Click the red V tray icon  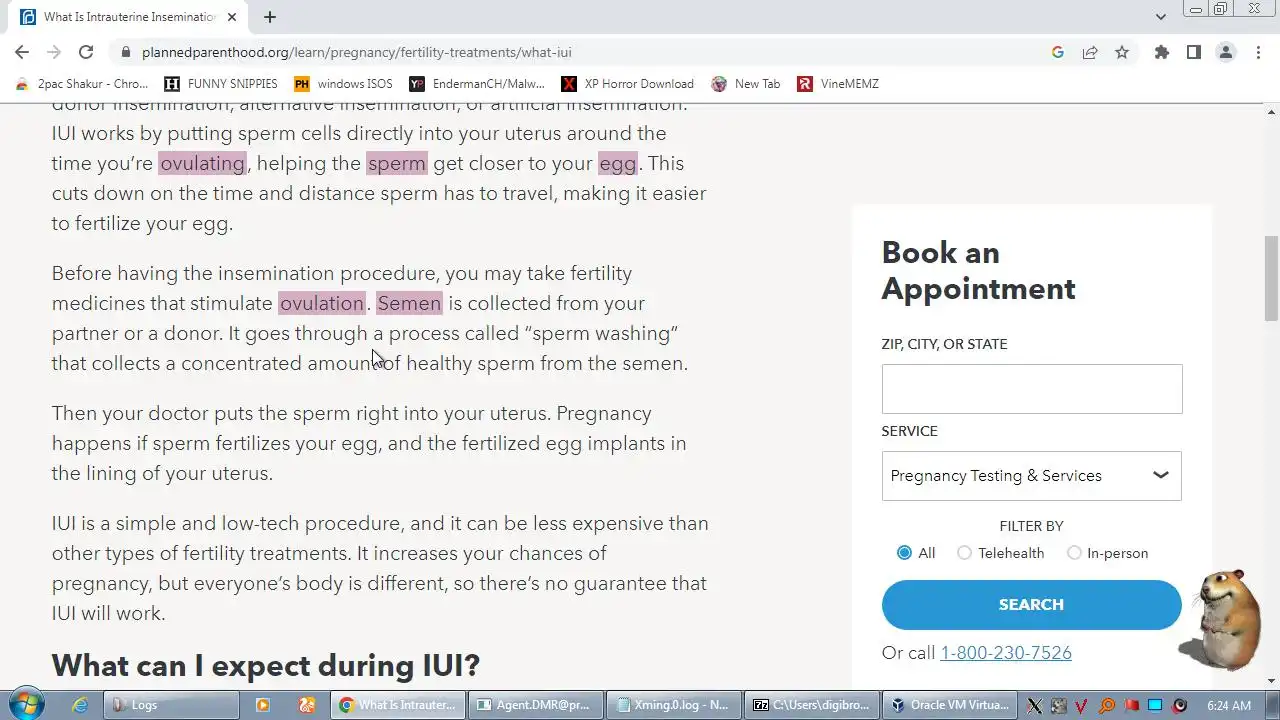1083,705
